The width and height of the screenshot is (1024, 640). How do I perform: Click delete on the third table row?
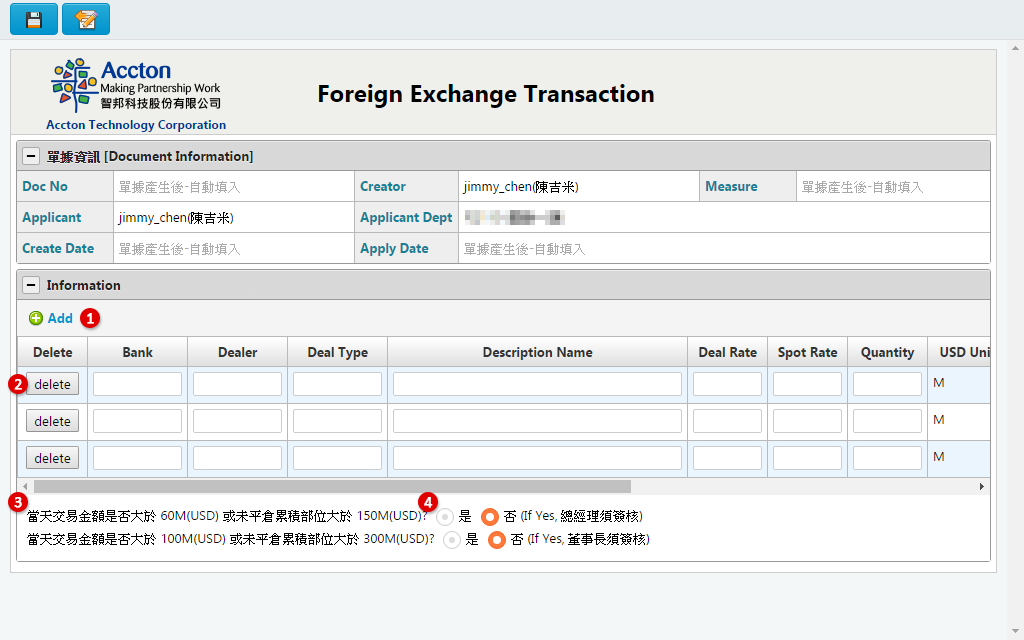(52, 457)
